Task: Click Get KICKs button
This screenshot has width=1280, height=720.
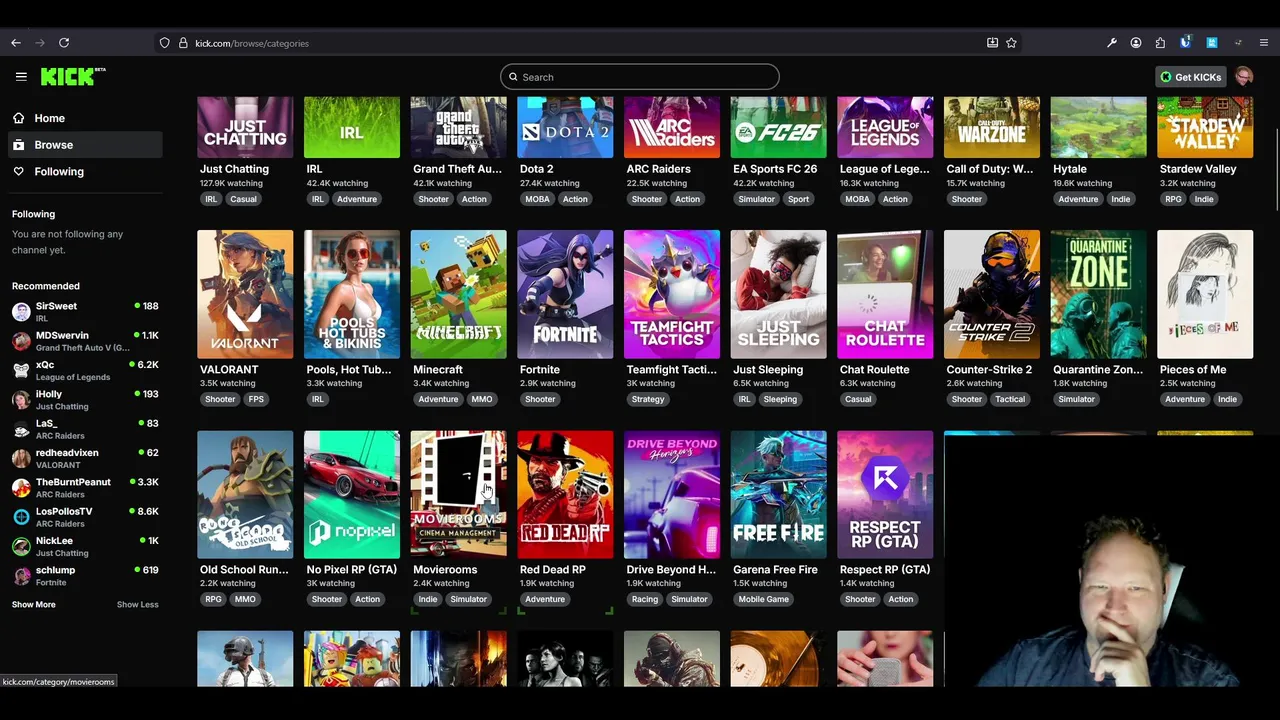Action: click(x=1191, y=77)
